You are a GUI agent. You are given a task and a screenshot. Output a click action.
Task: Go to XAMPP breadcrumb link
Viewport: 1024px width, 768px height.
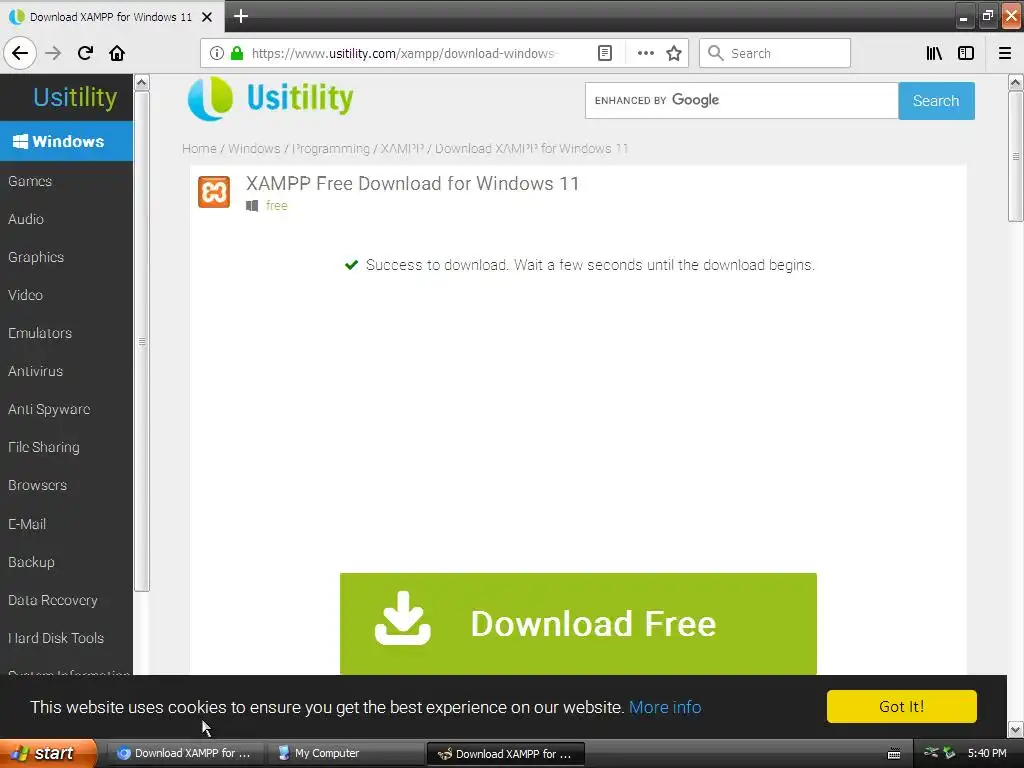coord(402,148)
